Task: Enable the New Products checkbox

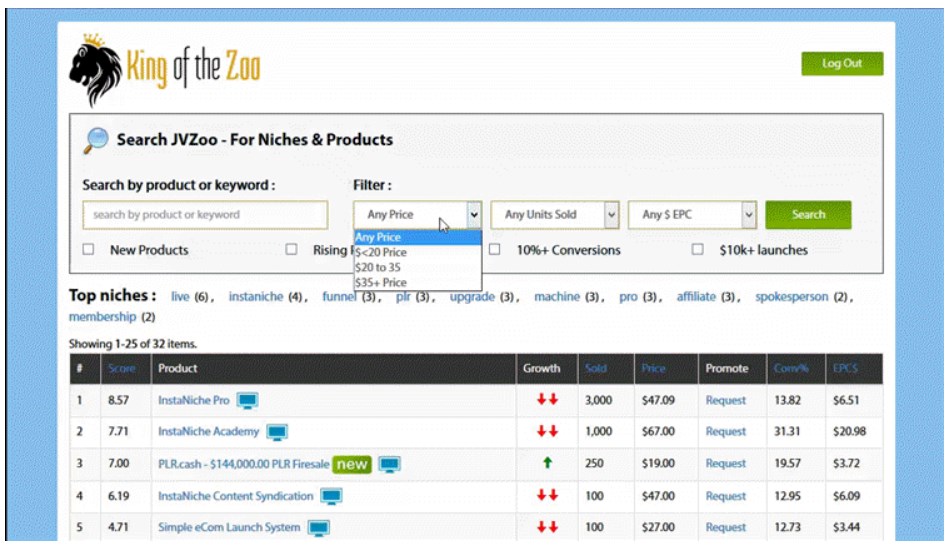Action: pos(88,249)
